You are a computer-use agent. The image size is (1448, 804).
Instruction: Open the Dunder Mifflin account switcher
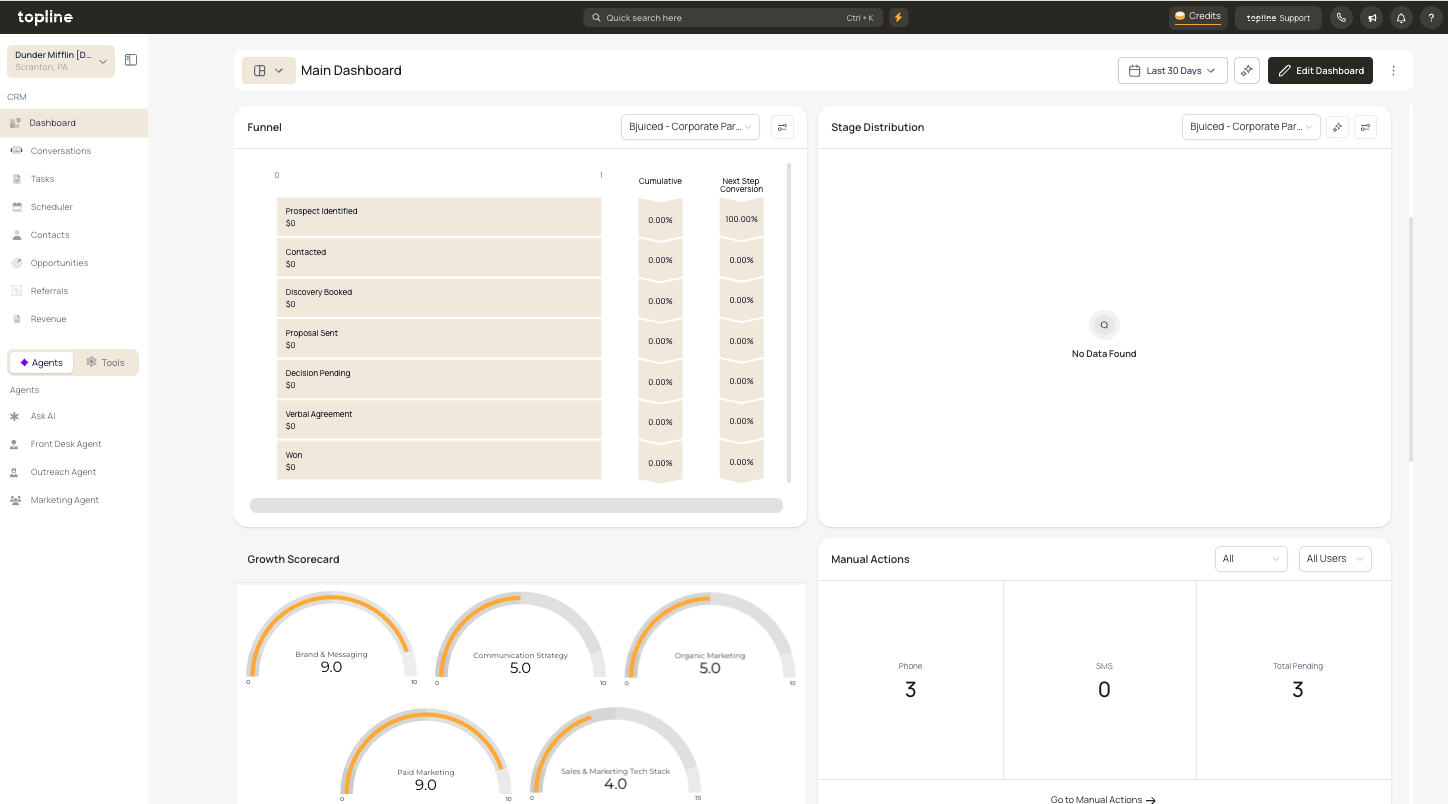click(x=61, y=61)
